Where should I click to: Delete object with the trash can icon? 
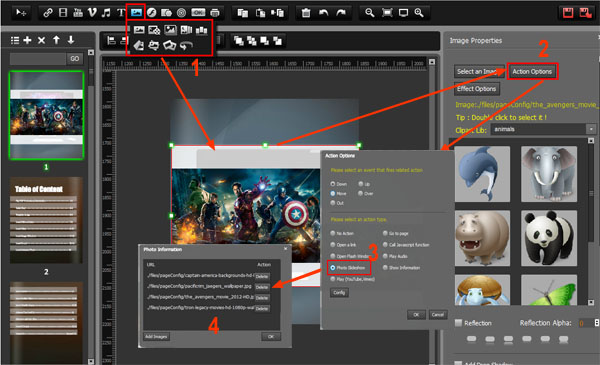[x=306, y=13]
